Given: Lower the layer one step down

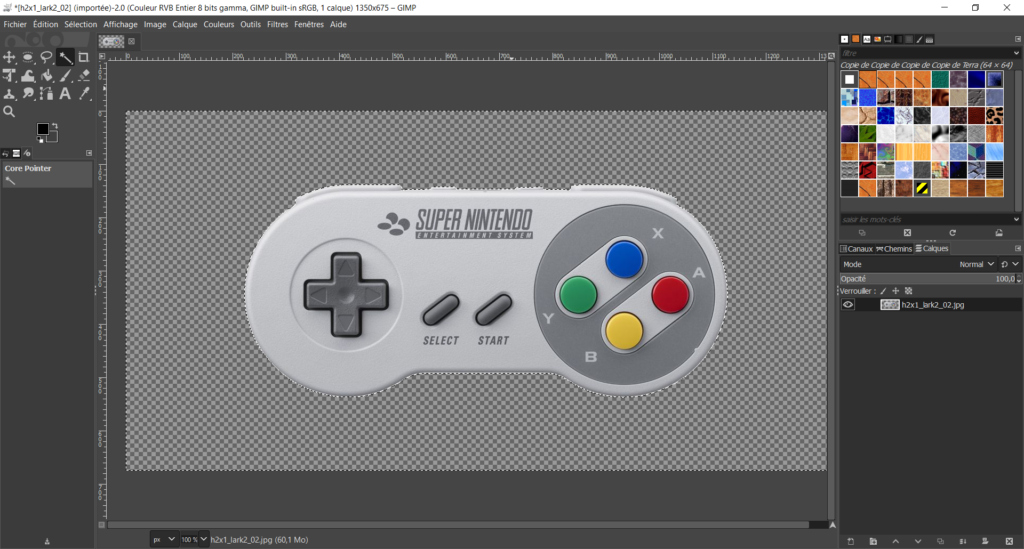Looking at the screenshot, I should tap(918, 541).
